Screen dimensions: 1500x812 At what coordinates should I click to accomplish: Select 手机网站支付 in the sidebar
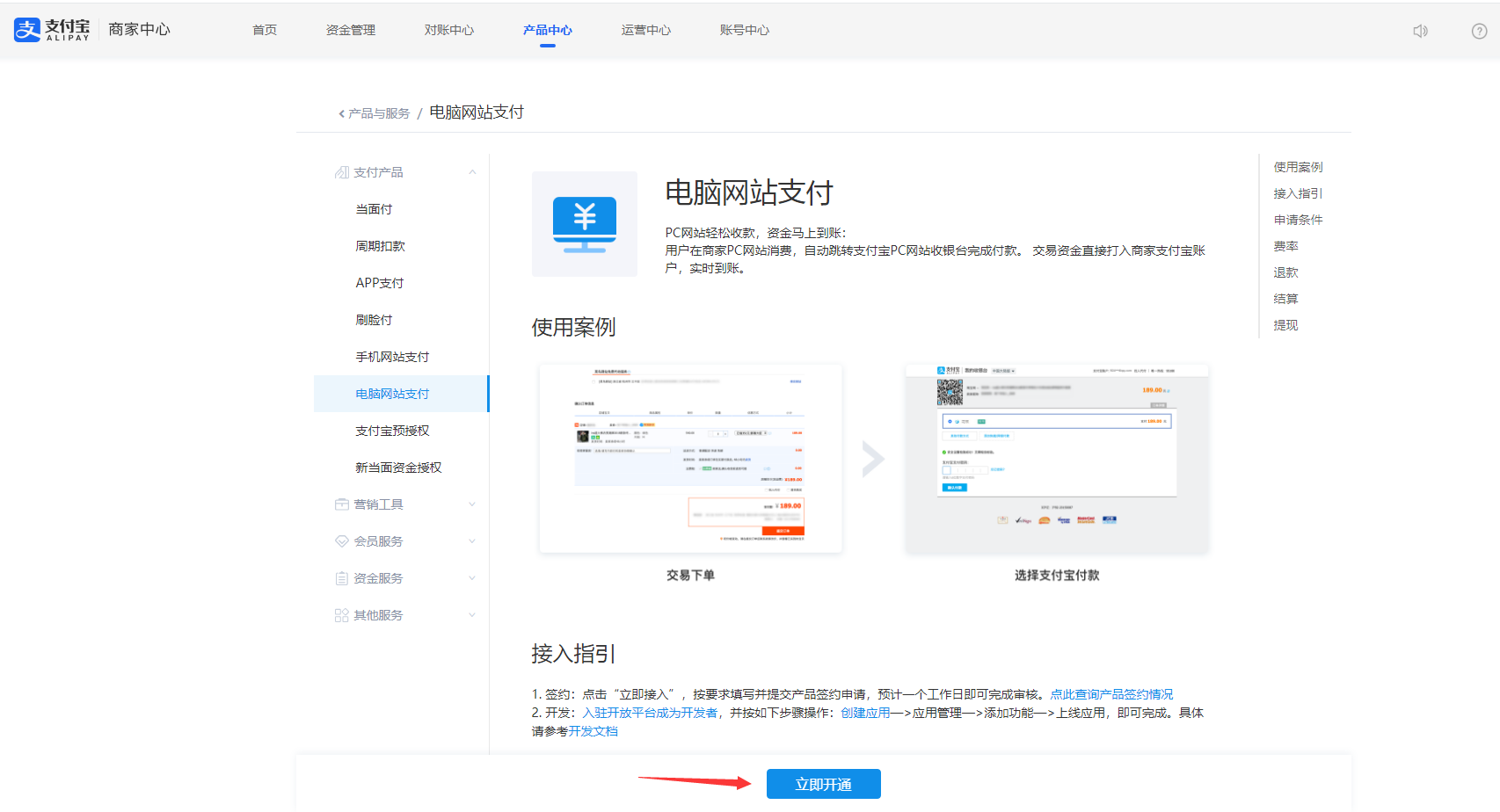(401, 357)
